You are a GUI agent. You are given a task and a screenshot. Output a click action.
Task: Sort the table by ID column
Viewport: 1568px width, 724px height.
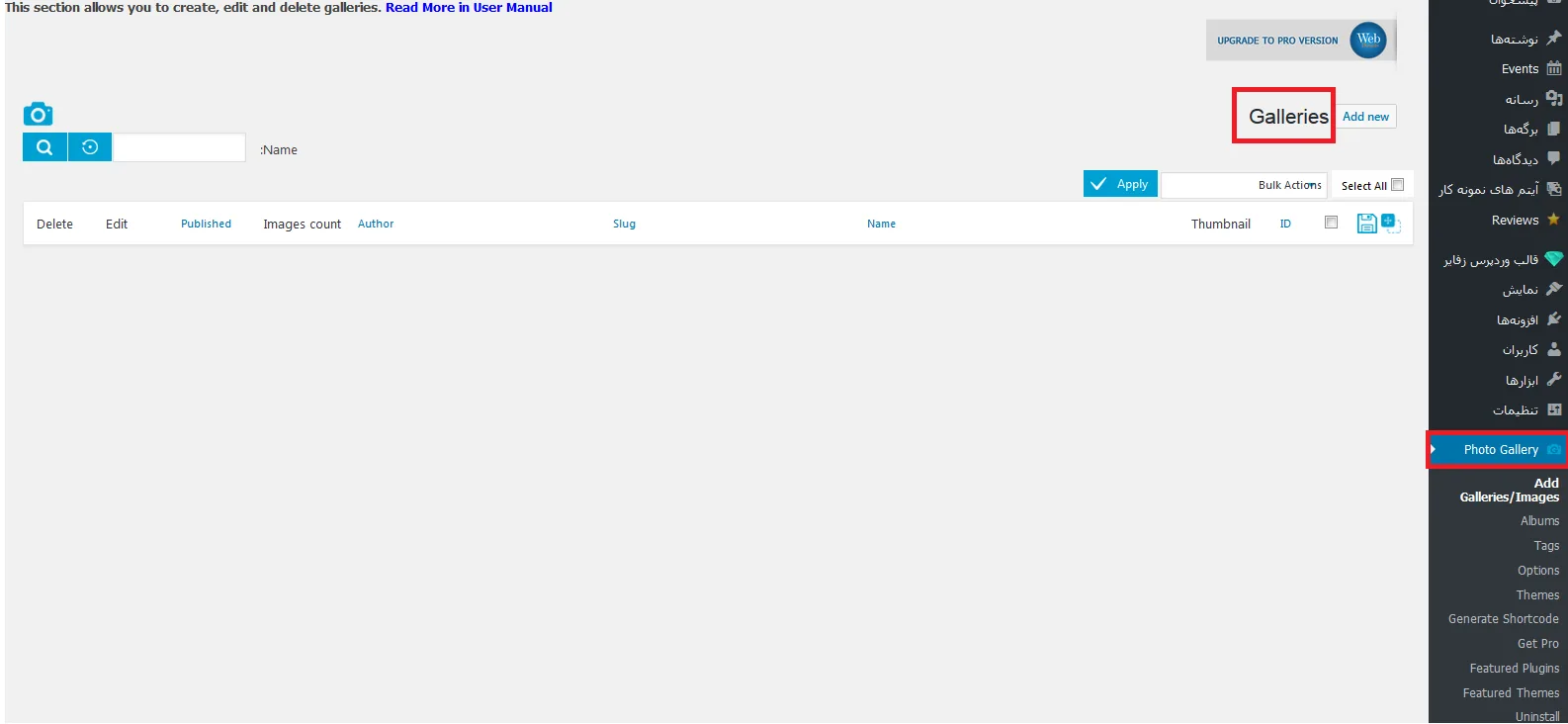1285,224
